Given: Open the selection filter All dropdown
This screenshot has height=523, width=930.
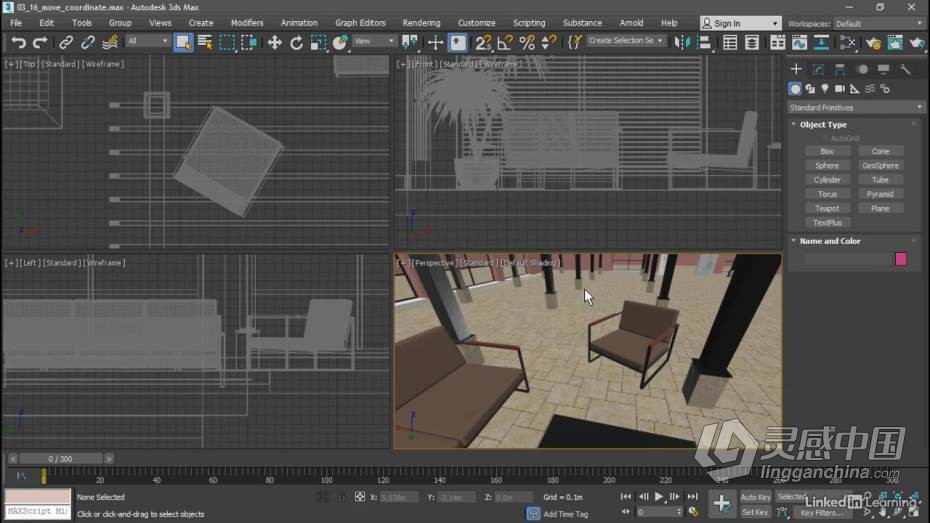Looking at the screenshot, I should 147,41.
